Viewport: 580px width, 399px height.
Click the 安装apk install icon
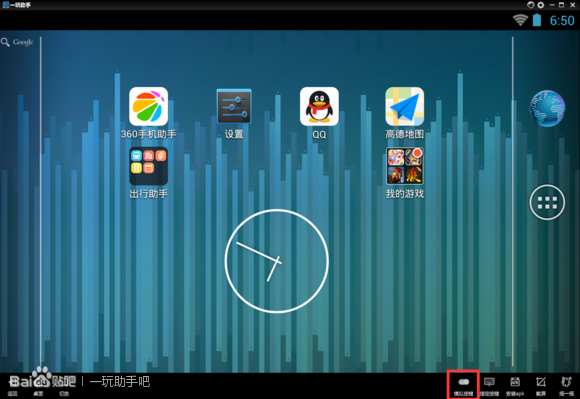(515, 382)
